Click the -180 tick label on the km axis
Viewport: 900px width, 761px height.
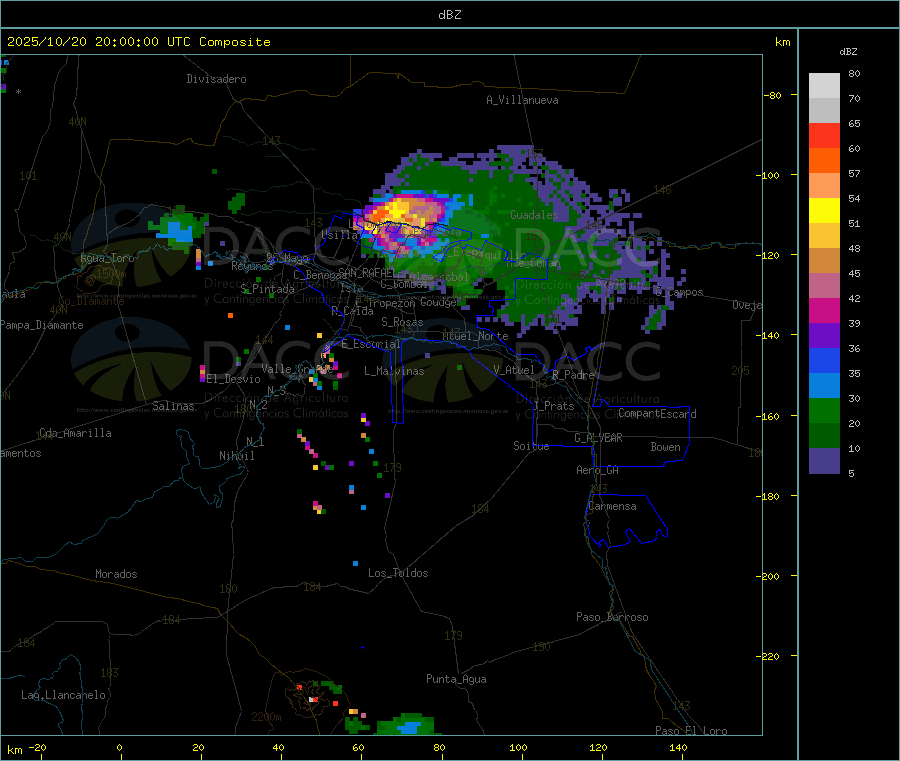tap(770, 496)
